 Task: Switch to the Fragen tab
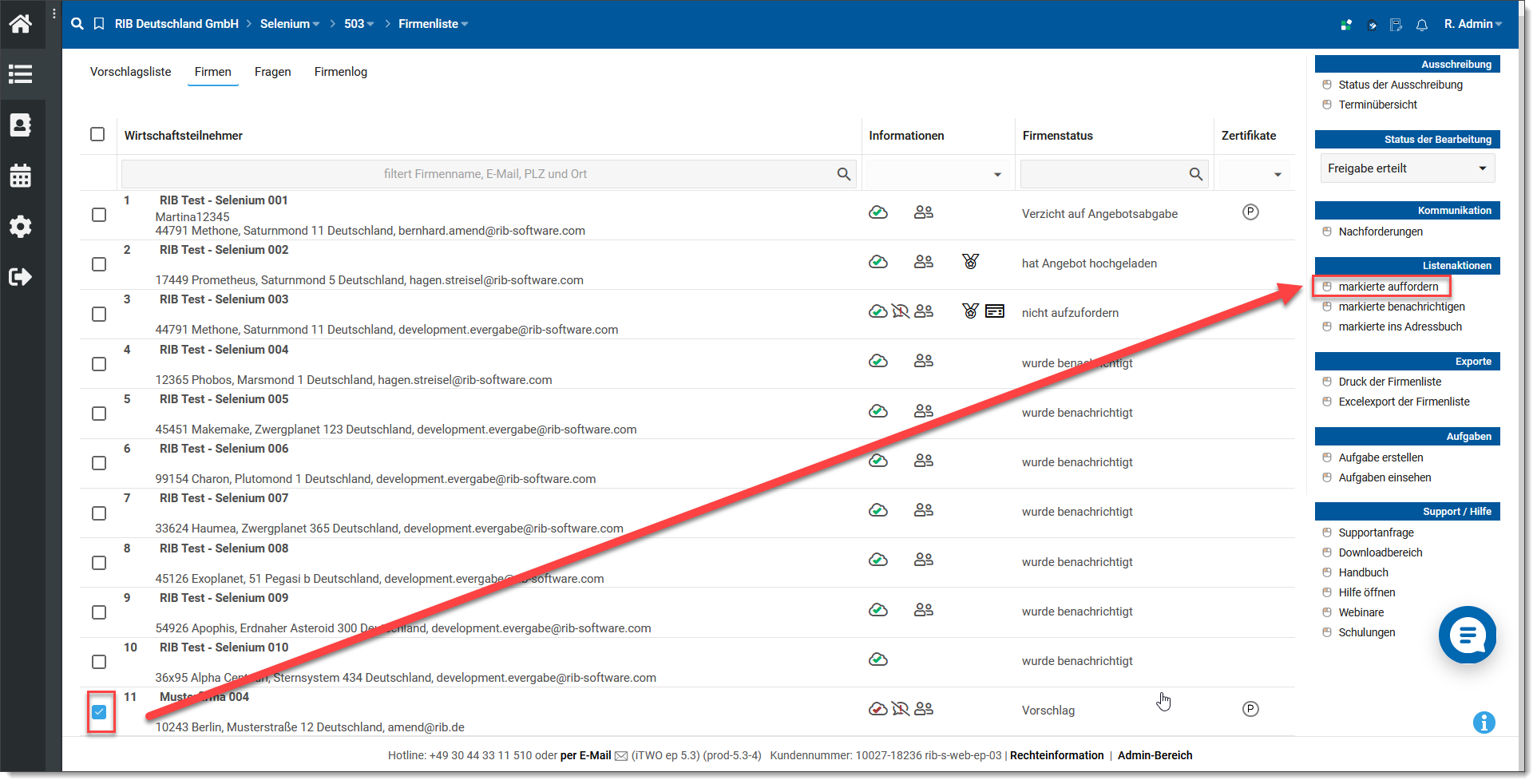pyautogui.click(x=273, y=72)
